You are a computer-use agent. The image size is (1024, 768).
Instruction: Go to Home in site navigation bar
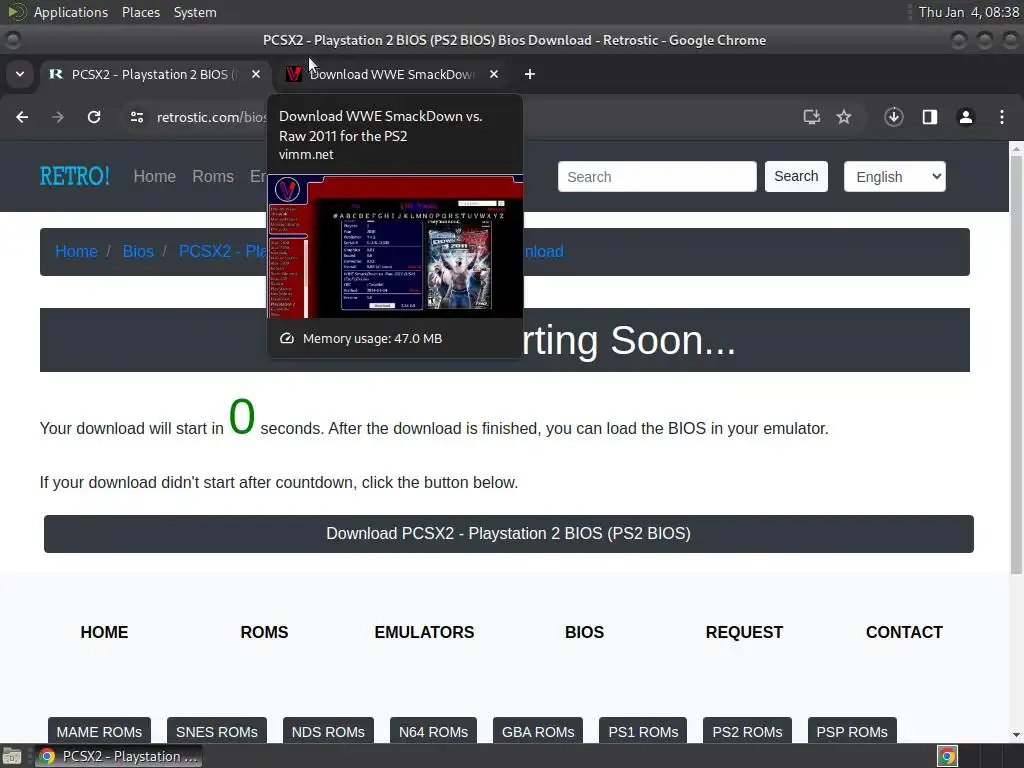point(155,176)
